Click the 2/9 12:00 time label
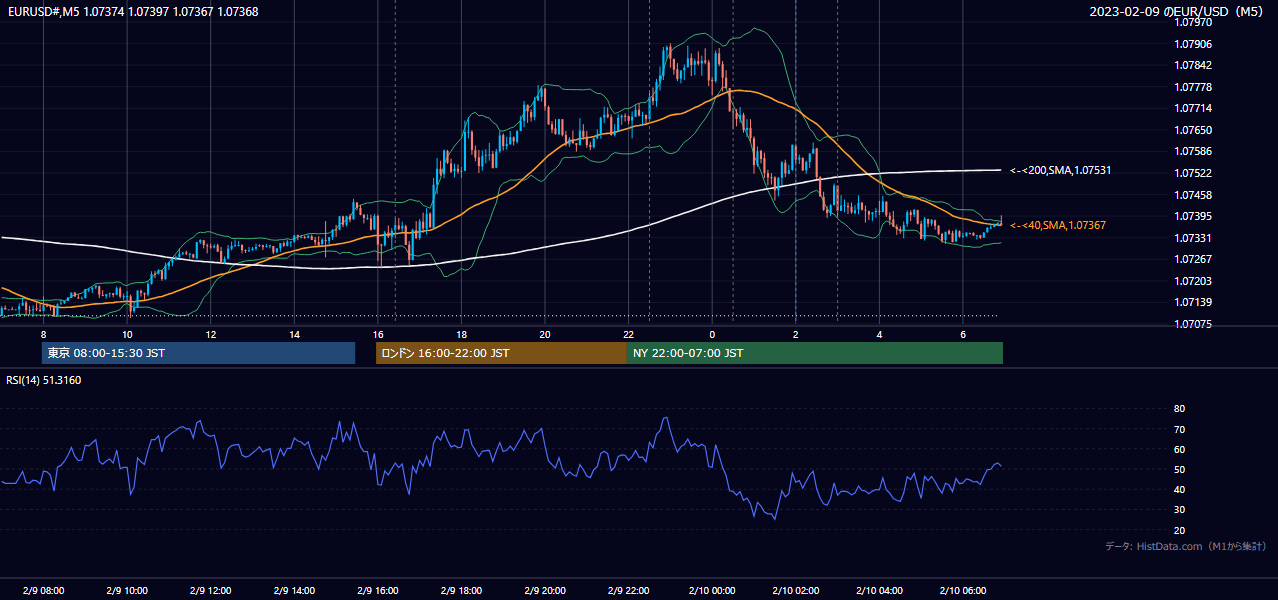Screen dimensions: 1278x600 coord(211,590)
